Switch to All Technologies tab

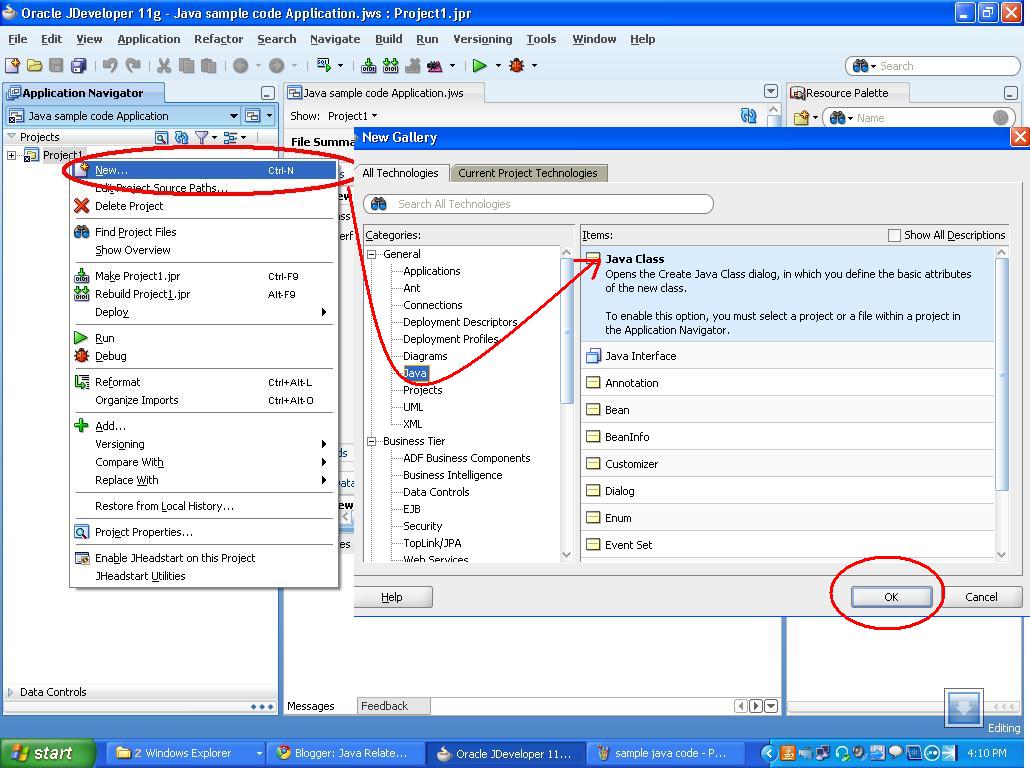tap(401, 173)
